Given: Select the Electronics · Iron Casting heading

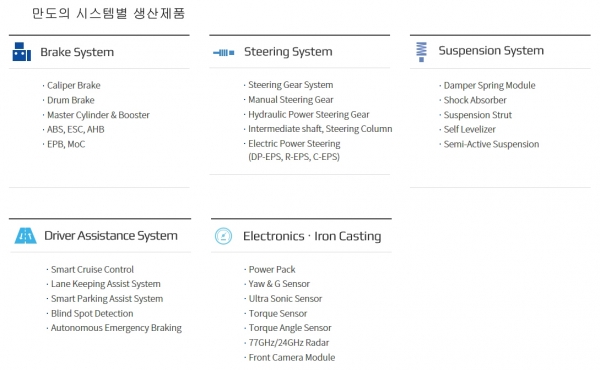Looking at the screenshot, I should point(312,236).
